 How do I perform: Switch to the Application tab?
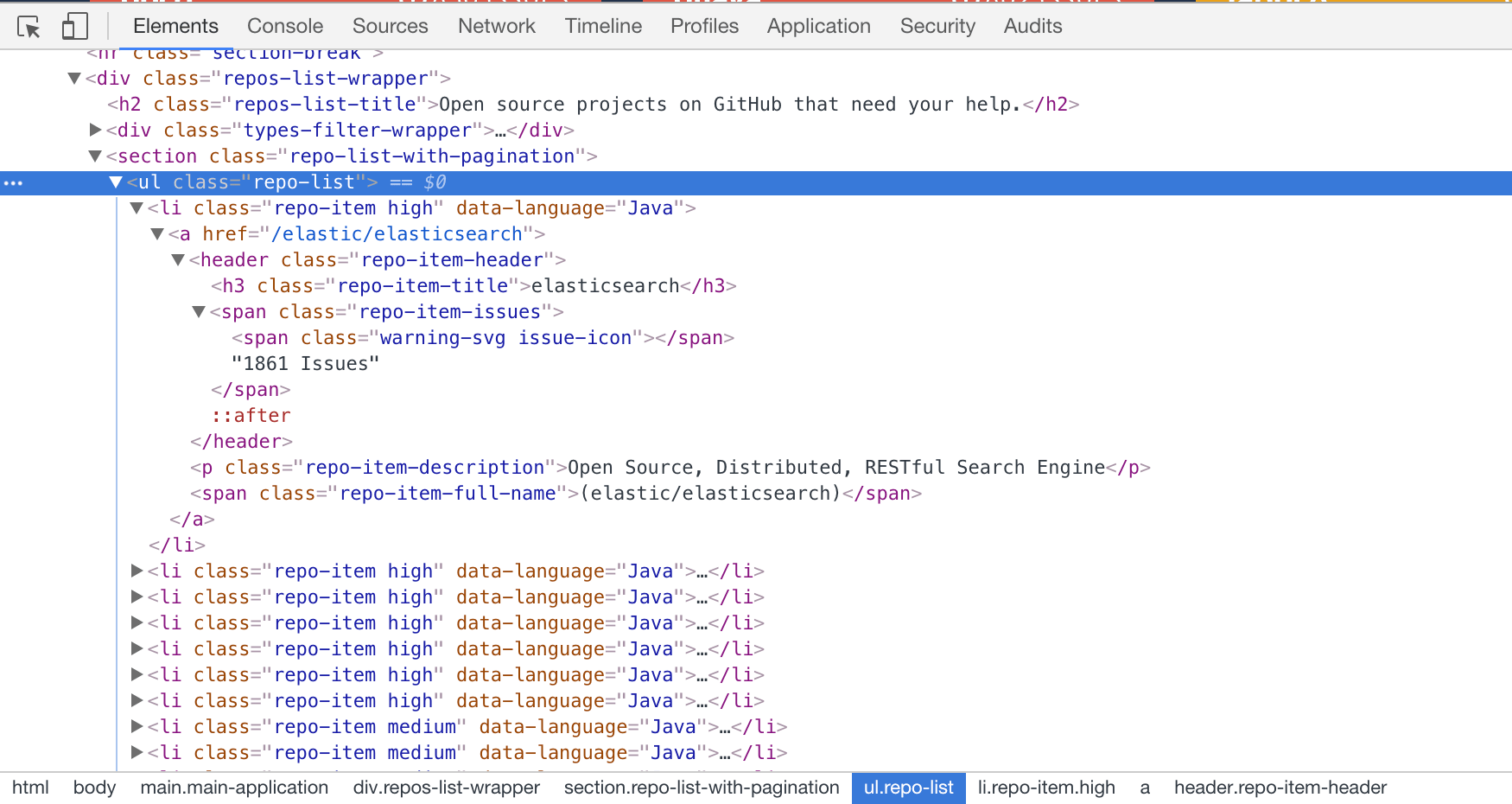coord(819,26)
